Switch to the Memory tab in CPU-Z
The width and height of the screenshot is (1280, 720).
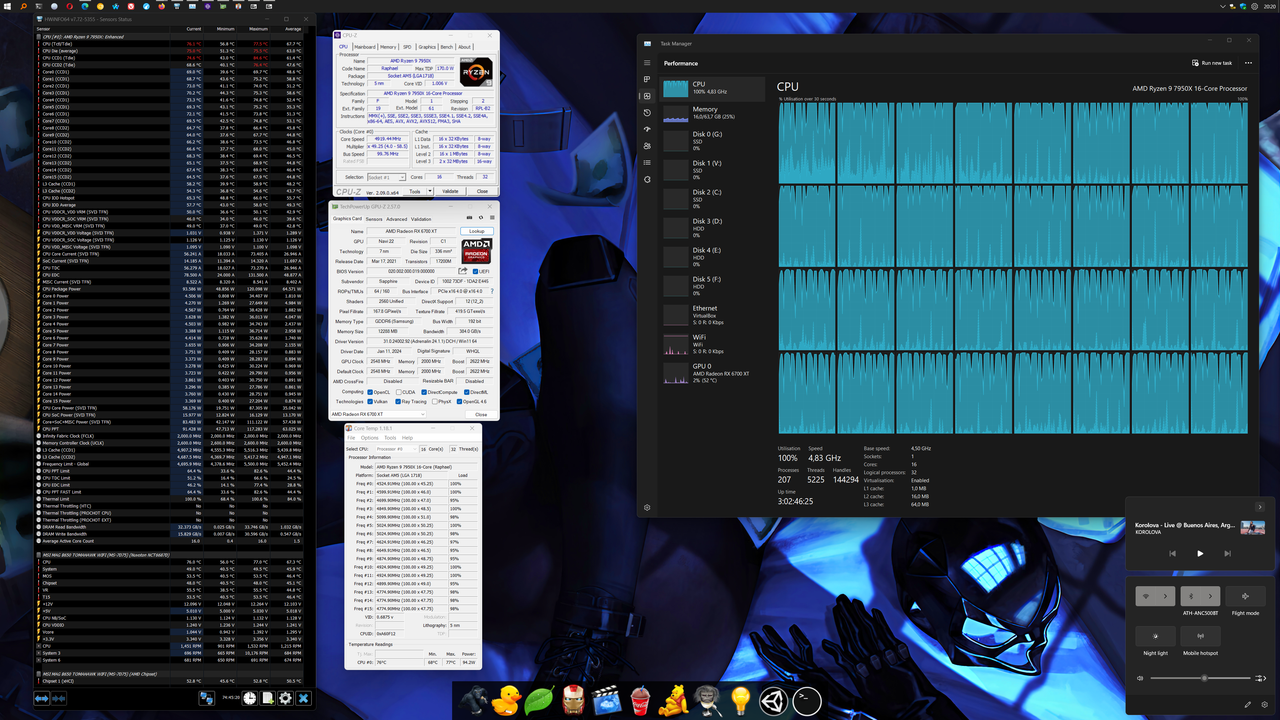coord(388,47)
